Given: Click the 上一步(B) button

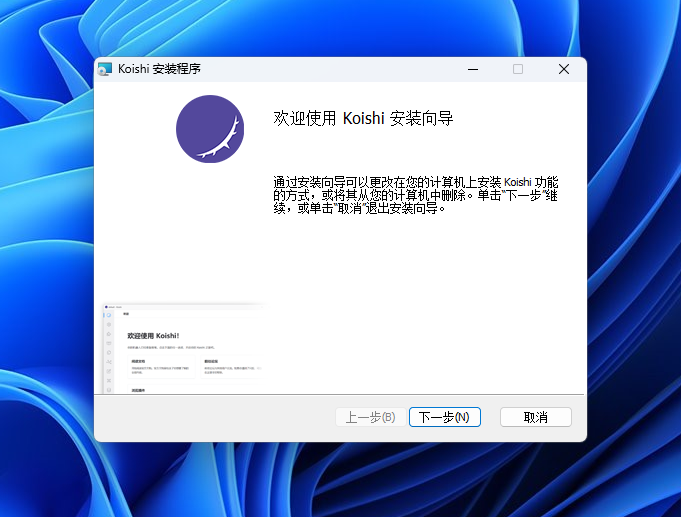Looking at the screenshot, I should click(x=370, y=417).
